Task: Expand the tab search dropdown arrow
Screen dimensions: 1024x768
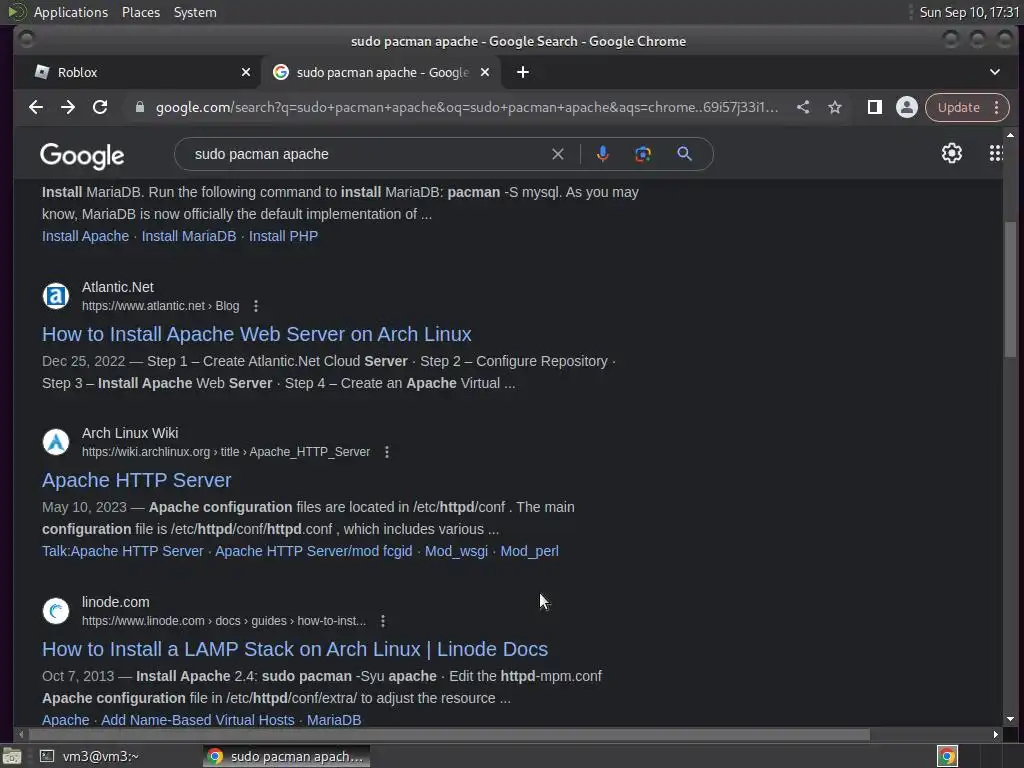Action: (x=995, y=72)
